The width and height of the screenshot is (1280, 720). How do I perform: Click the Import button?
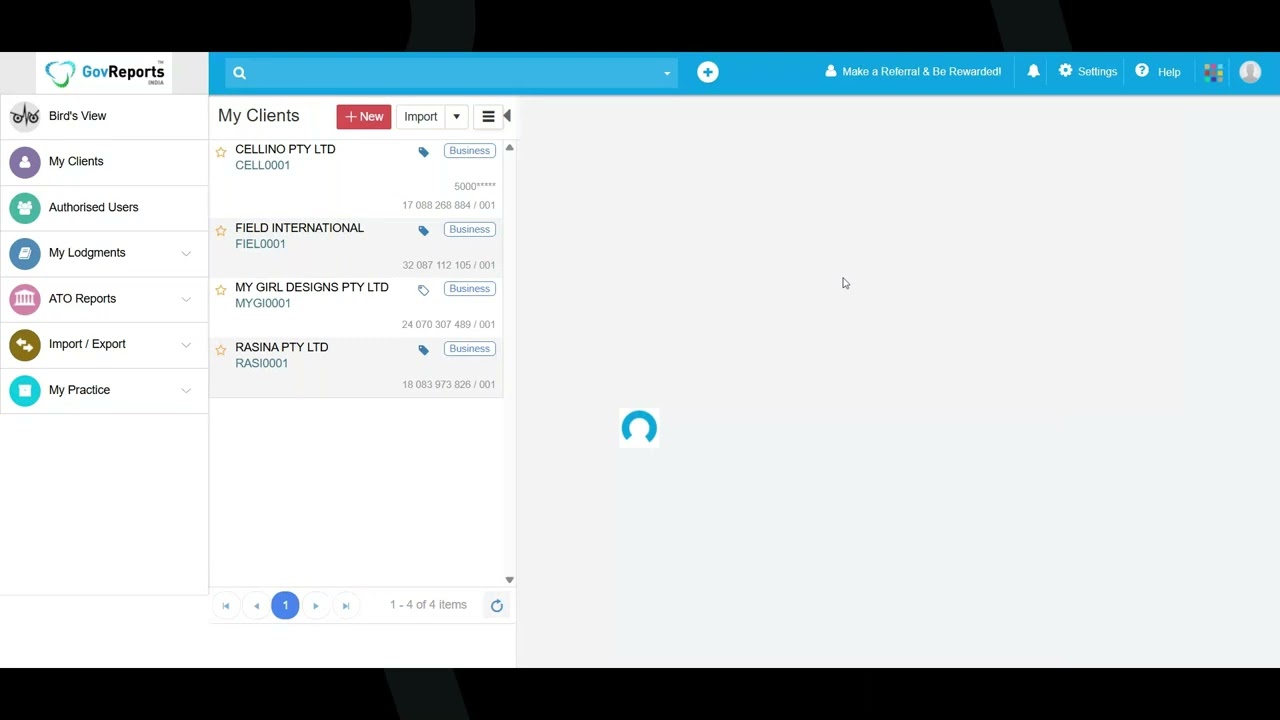pos(420,117)
